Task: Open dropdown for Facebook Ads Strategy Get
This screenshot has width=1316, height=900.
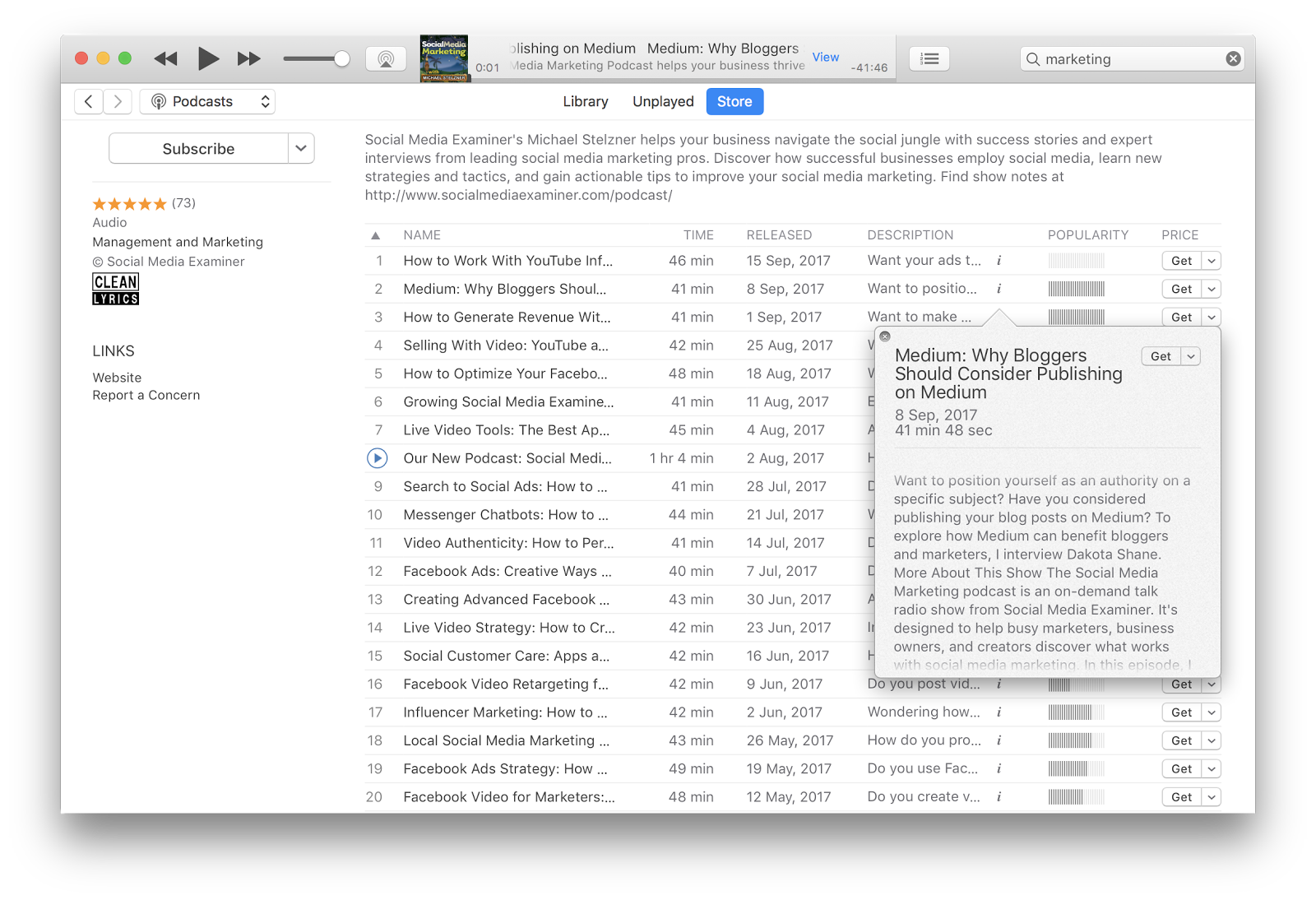Action: (1212, 768)
